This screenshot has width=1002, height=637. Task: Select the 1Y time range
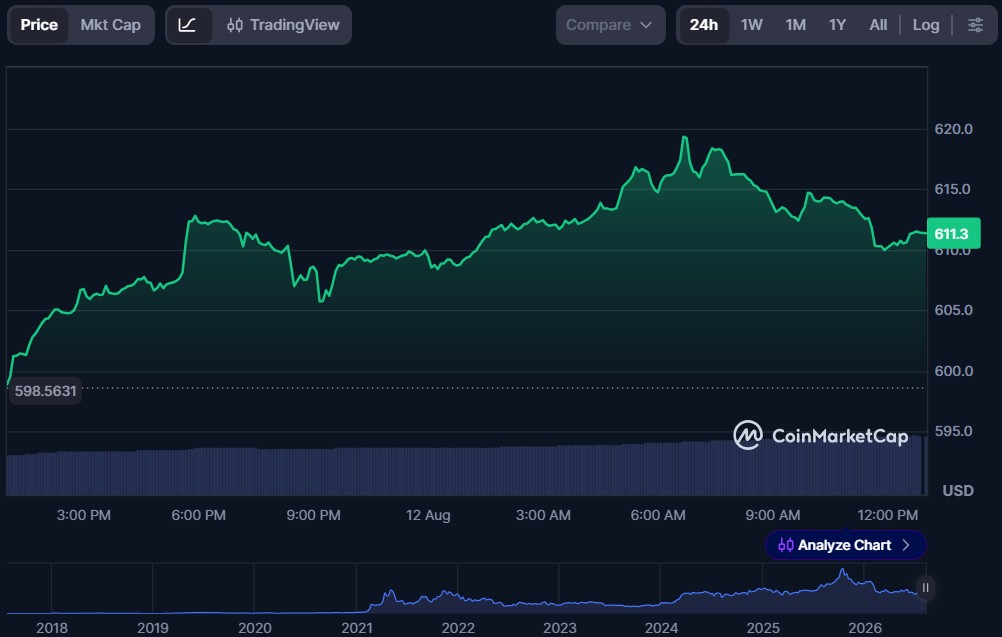837,25
